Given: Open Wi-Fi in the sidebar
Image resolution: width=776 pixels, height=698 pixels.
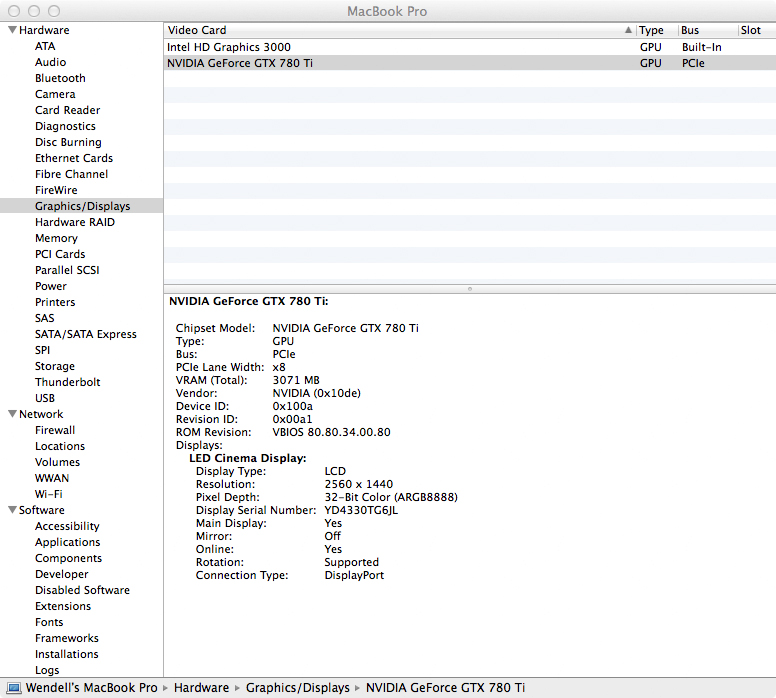Looking at the screenshot, I should click(48, 494).
